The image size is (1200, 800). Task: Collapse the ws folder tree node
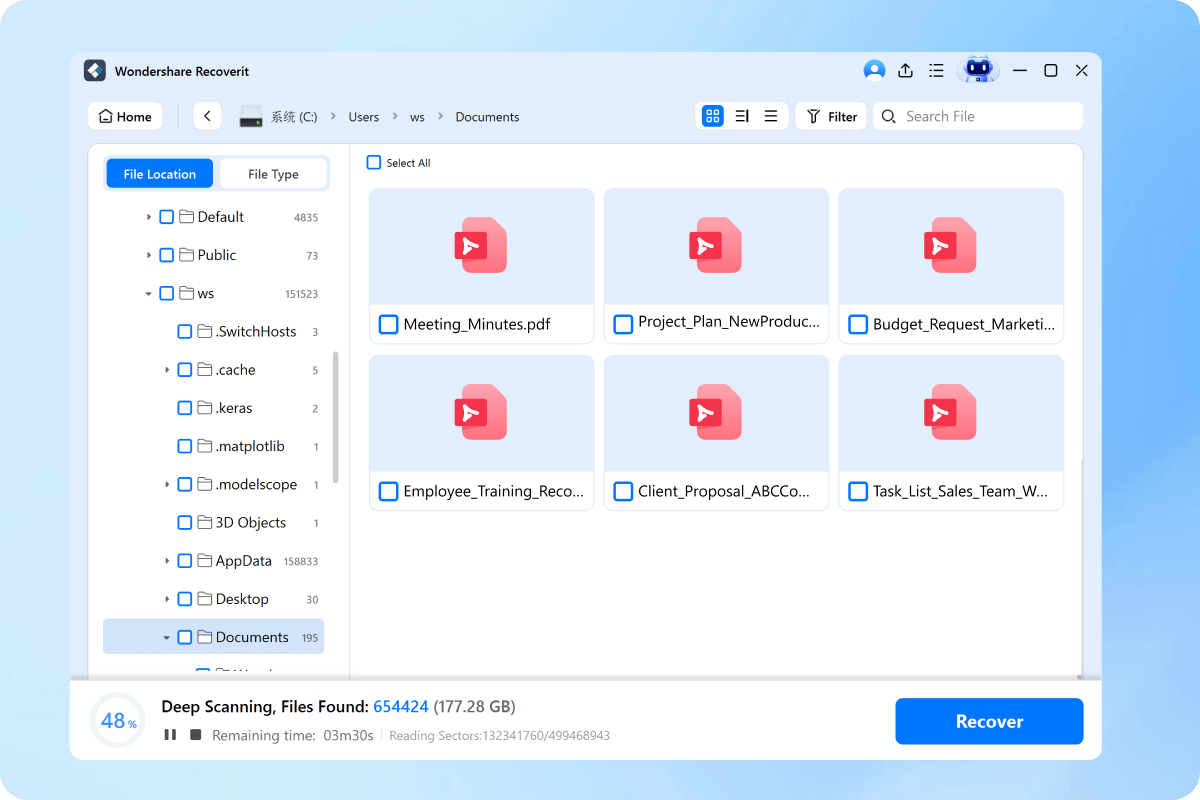(x=149, y=294)
